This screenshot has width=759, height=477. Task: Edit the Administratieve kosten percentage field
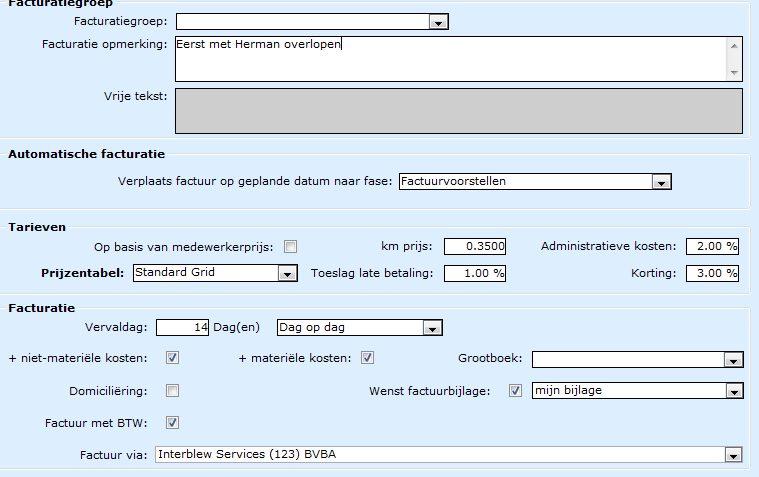pos(712,247)
